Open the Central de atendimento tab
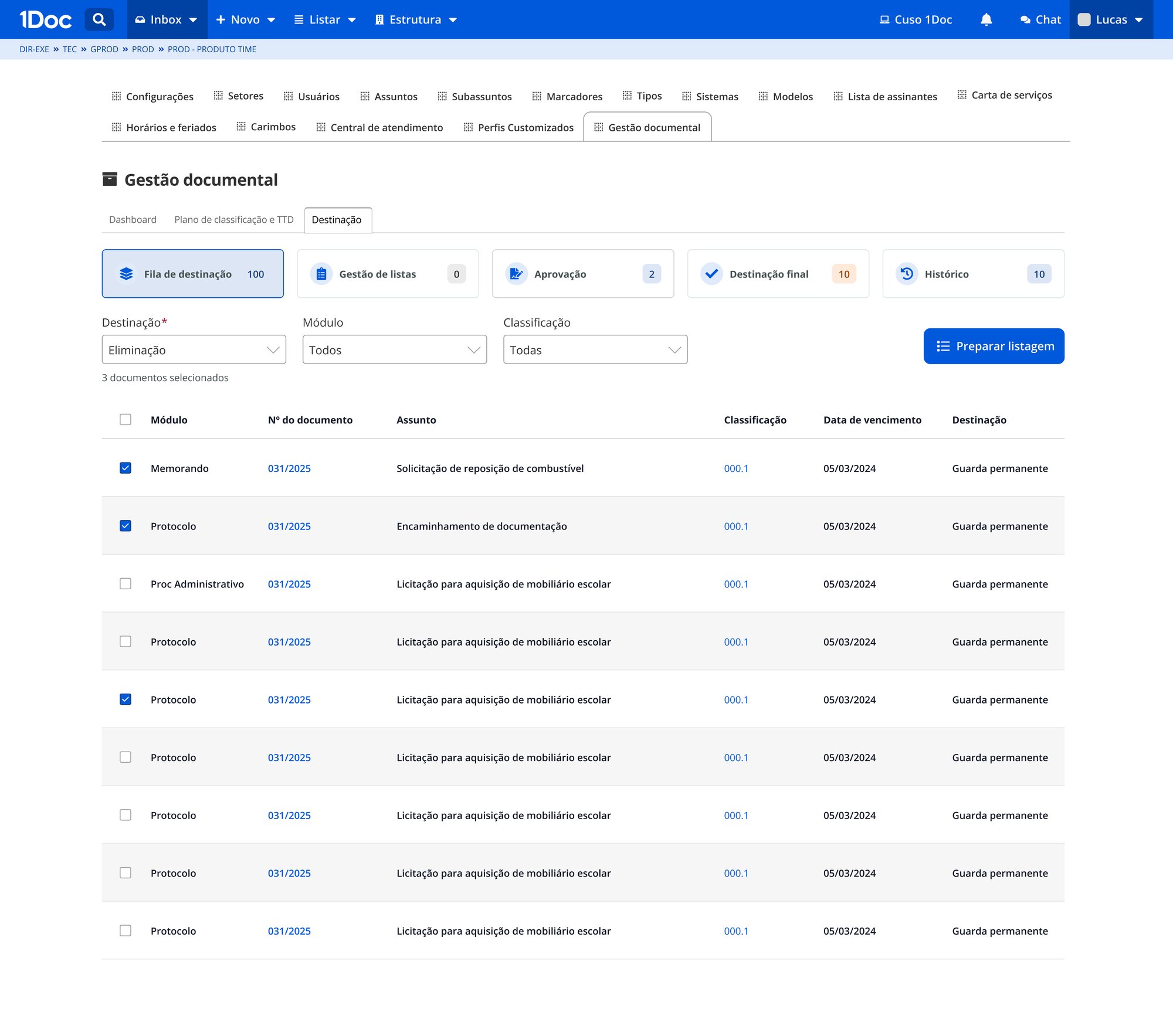Viewport: 1173px width, 1036px height. coord(379,127)
